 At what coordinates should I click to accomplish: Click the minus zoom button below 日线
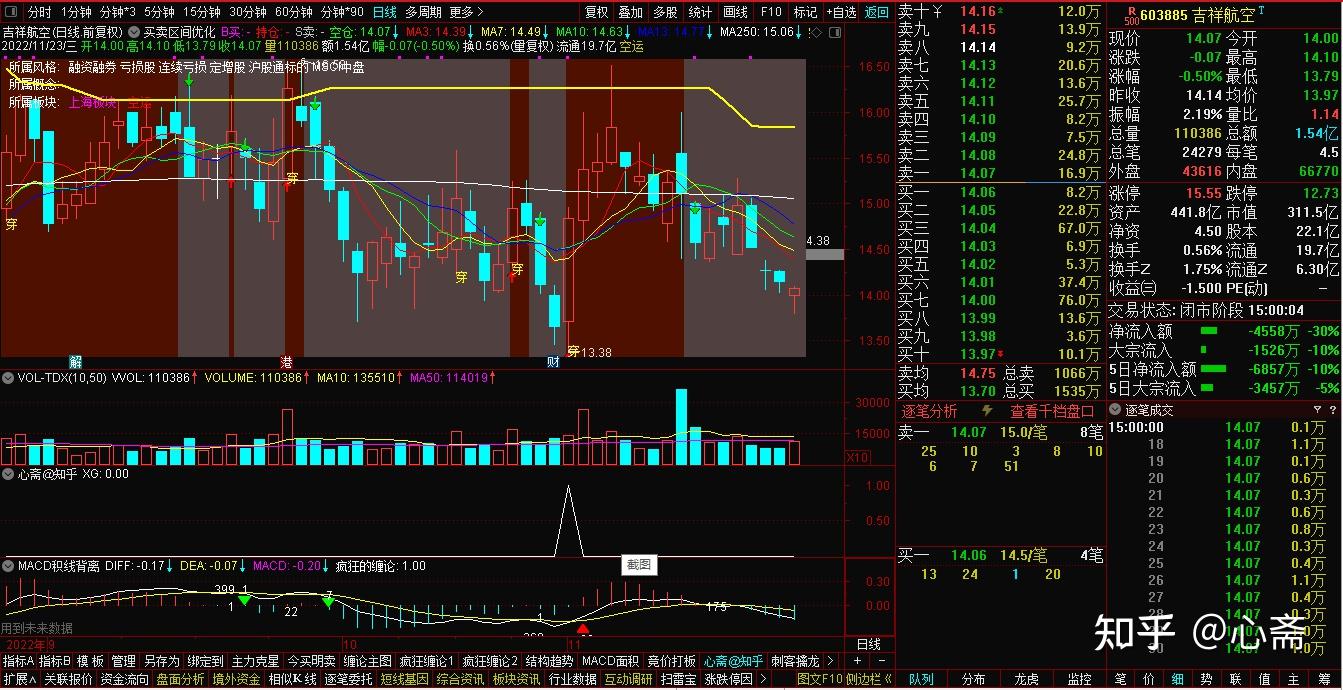tap(881, 661)
